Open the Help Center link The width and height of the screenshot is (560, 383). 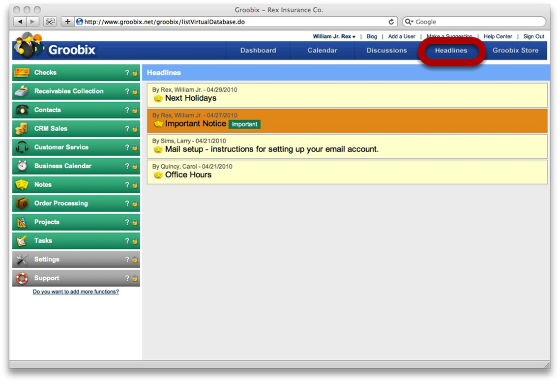click(498, 36)
